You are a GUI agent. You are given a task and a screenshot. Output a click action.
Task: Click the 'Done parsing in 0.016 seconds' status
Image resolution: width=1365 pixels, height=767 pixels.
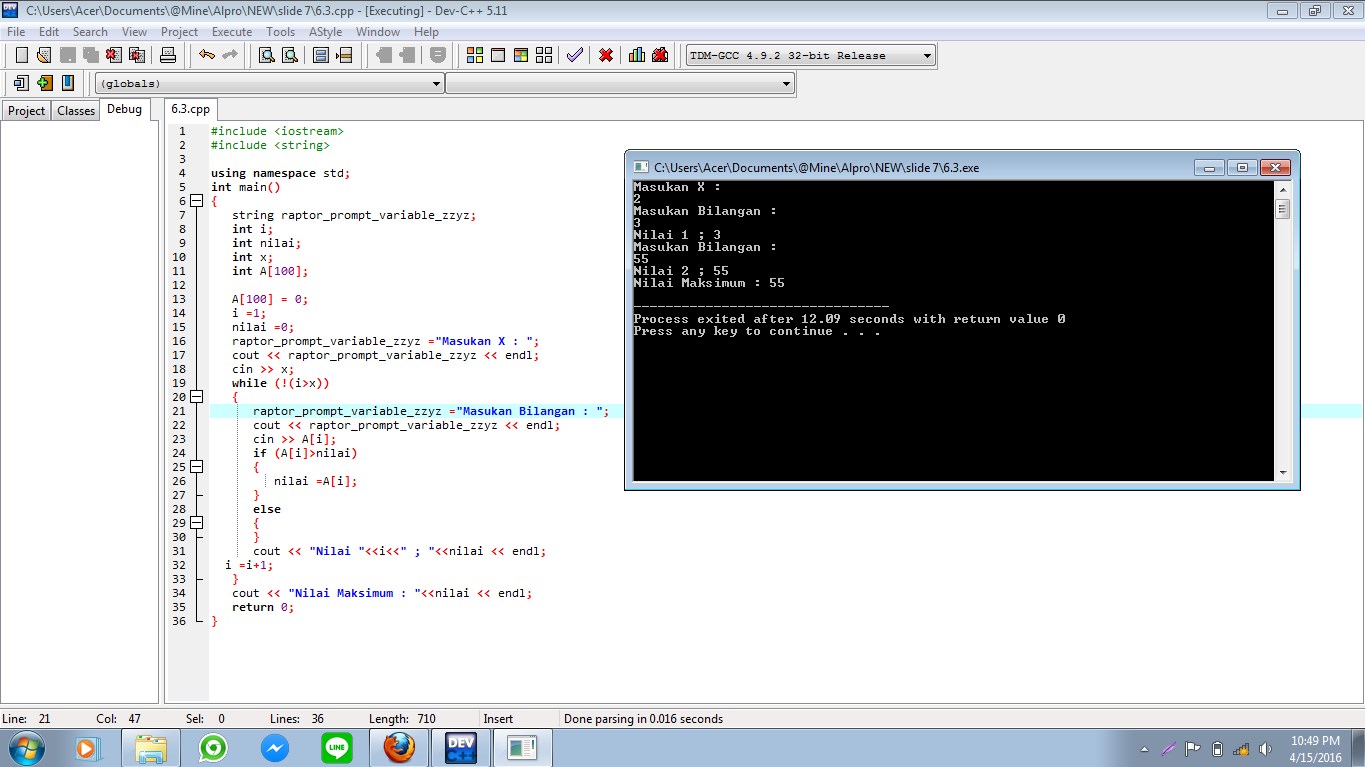tap(643, 719)
